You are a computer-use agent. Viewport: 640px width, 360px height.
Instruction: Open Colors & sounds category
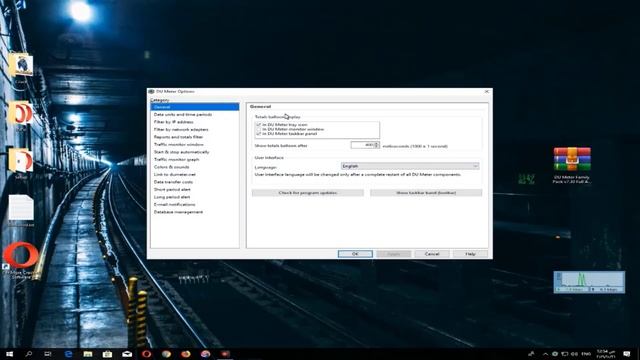[171, 167]
